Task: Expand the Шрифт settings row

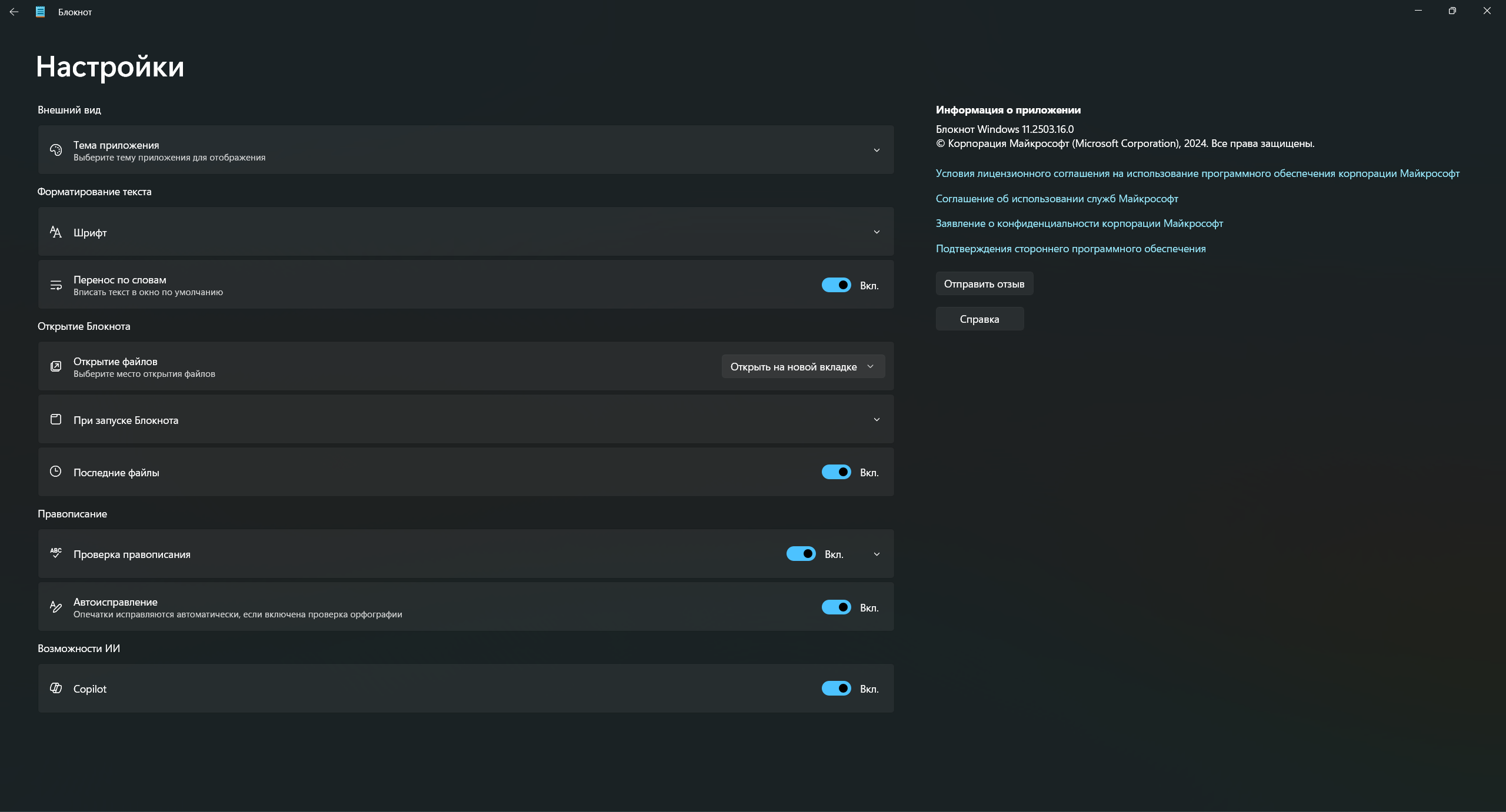Action: click(x=877, y=232)
